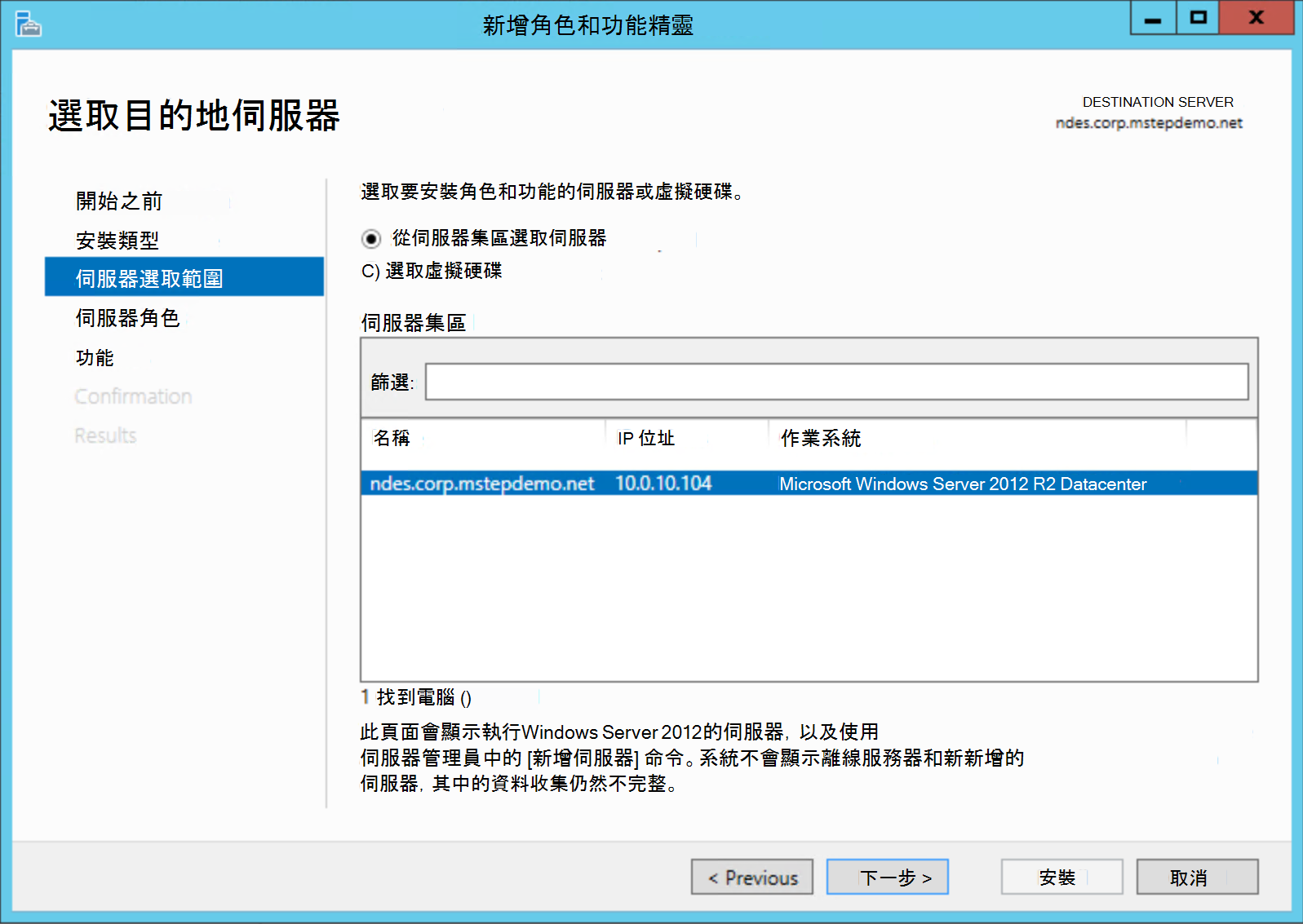1303x924 pixels.
Task: Minimize the wizard window
Action: (x=1153, y=18)
